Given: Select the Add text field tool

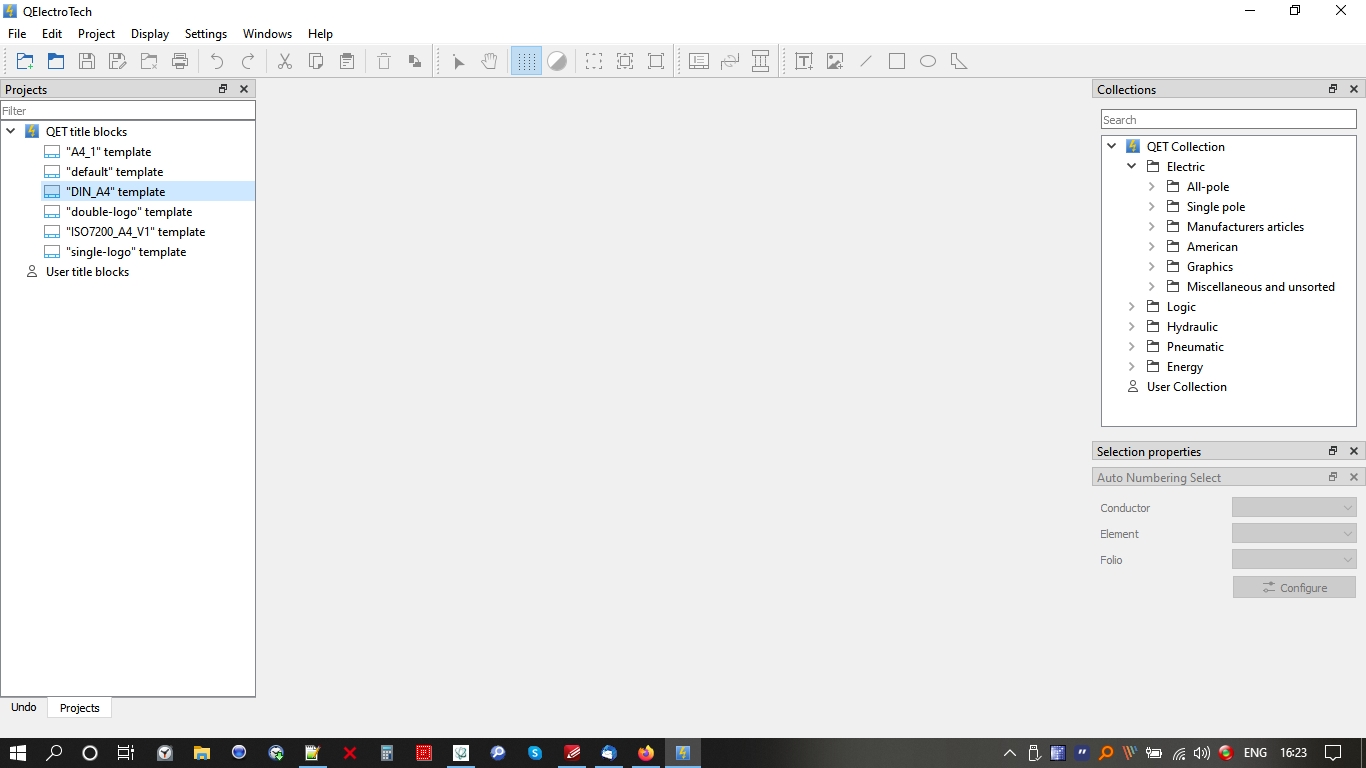Looking at the screenshot, I should 804,61.
